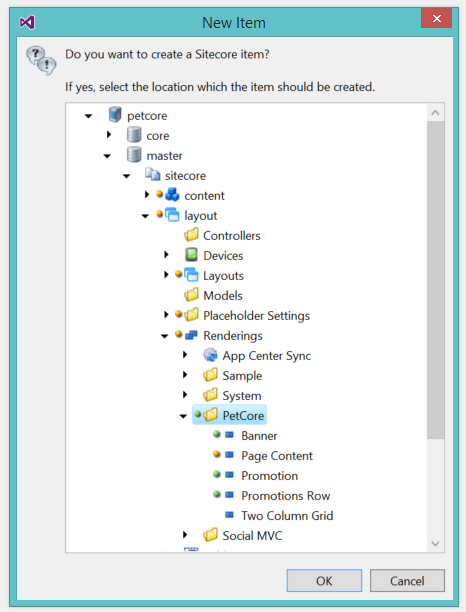Click the question speech bubbles icon
Viewport: 466px width, 612px height.
tap(41, 60)
